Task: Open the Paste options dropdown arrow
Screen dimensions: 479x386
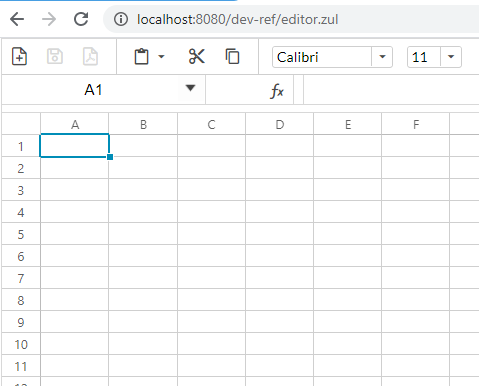Action: 161,57
